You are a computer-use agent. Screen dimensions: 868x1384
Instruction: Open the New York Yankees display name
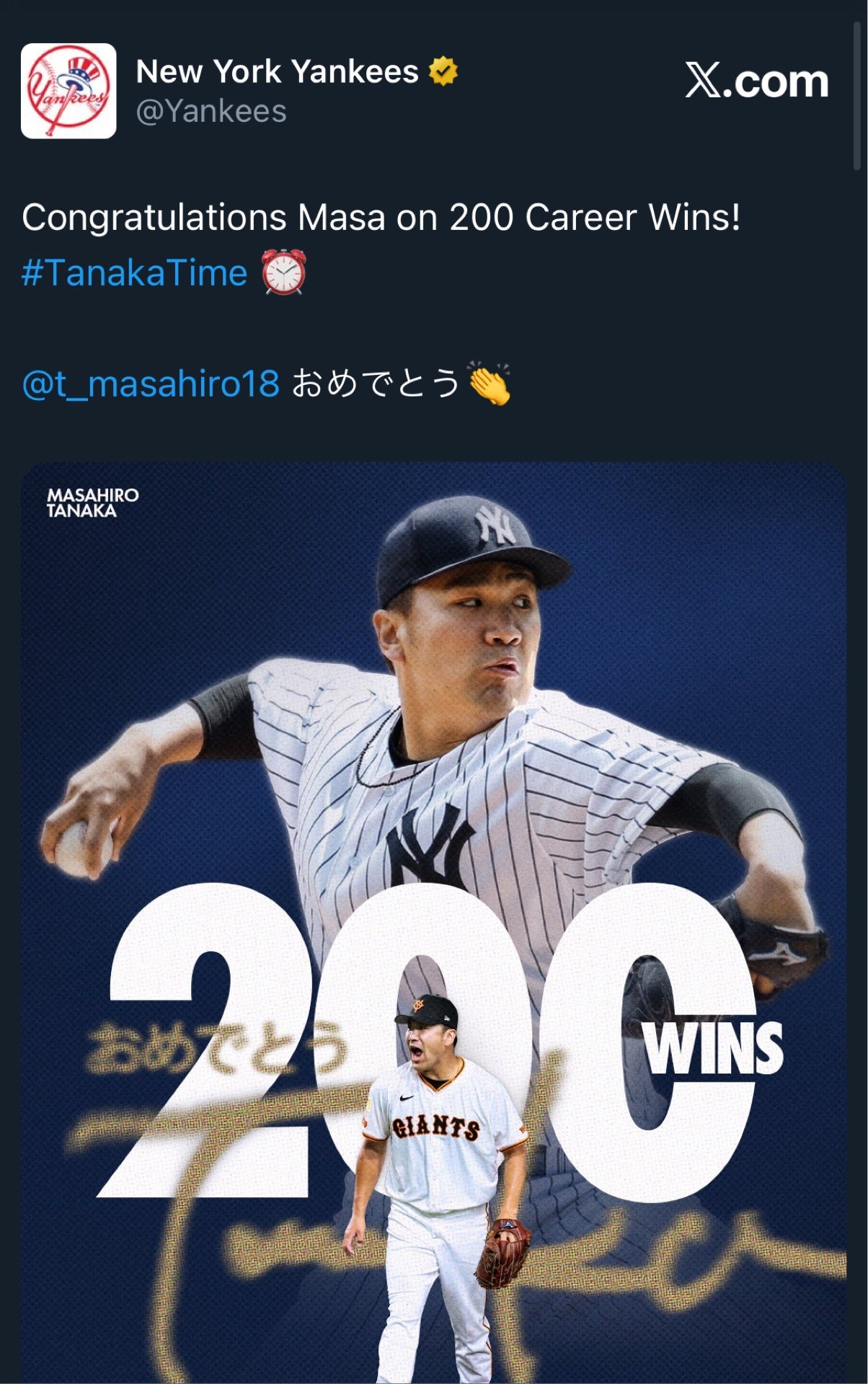point(277,71)
